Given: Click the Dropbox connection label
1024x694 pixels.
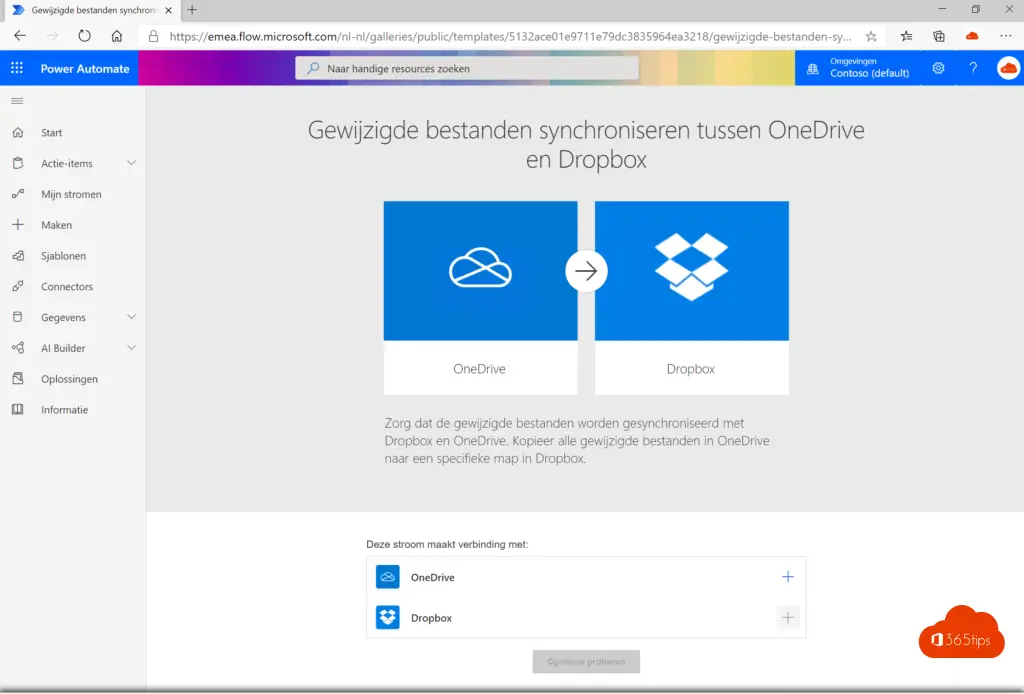Looking at the screenshot, I should [431, 618].
